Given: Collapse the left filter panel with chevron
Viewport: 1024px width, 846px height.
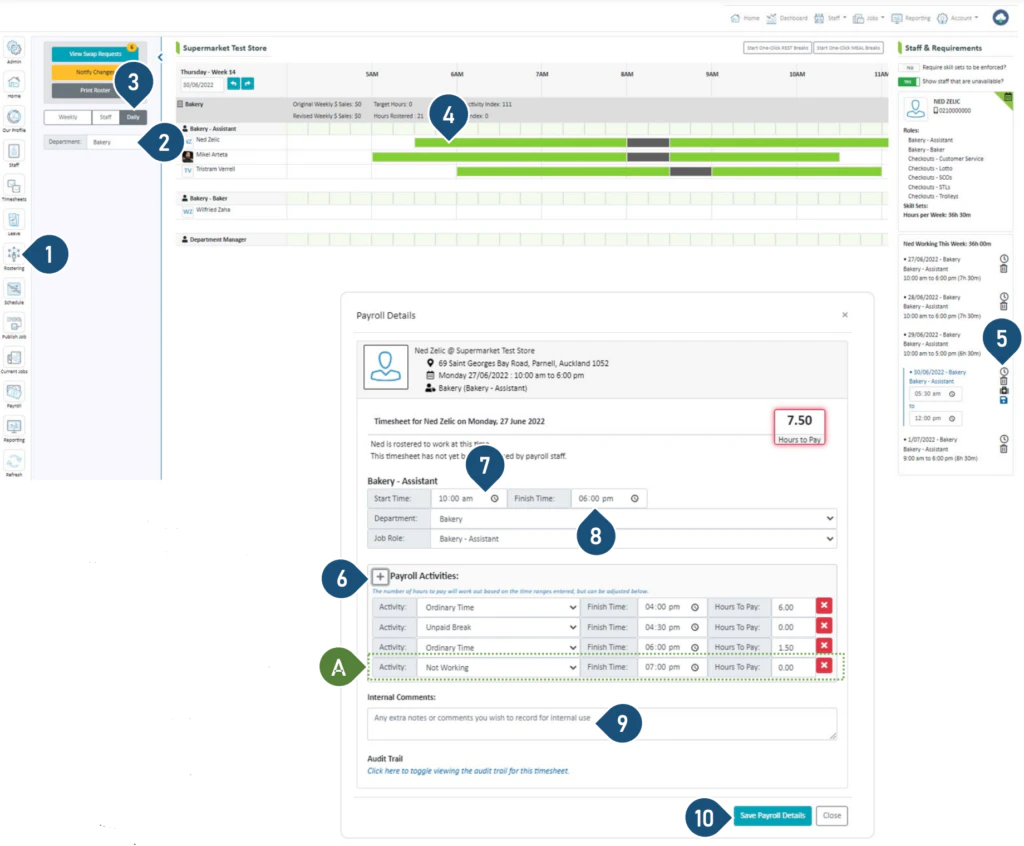Looking at the screenshot, I should [159, 57].
